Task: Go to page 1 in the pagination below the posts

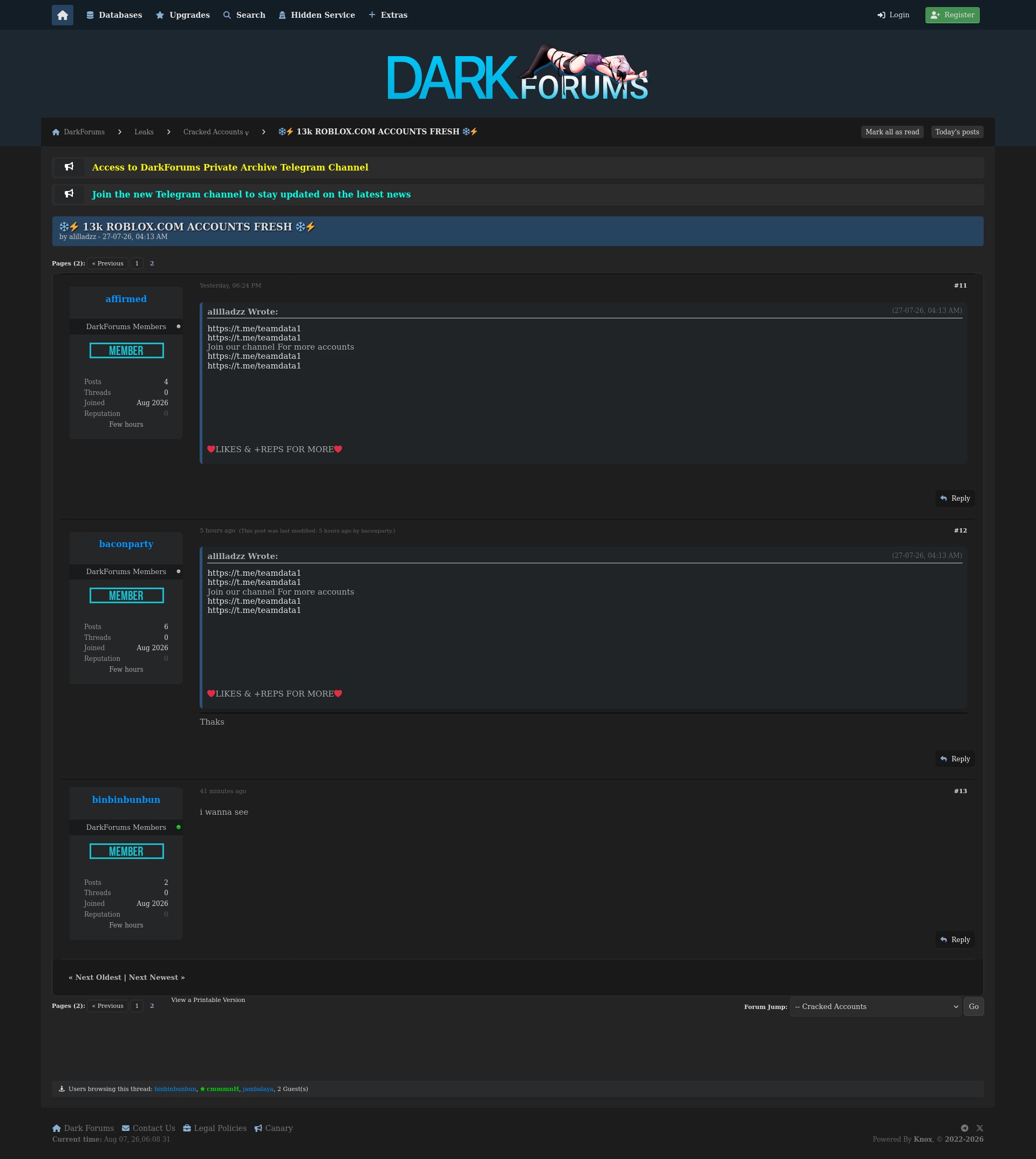Action: pos(137,1006)
